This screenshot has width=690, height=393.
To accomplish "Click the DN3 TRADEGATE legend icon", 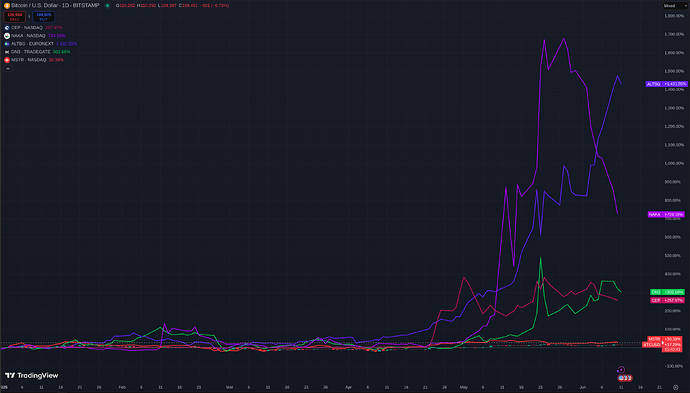I will click(x=7, y=52).
